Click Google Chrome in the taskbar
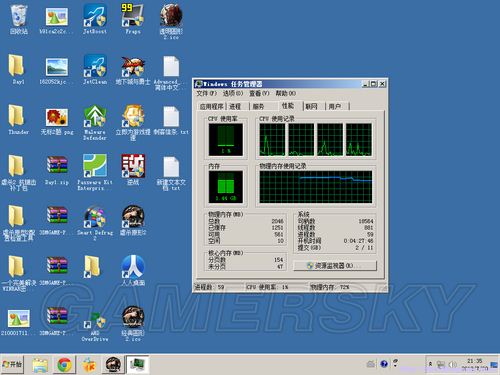The image size is (500, 375). click(x=64, y=365)
